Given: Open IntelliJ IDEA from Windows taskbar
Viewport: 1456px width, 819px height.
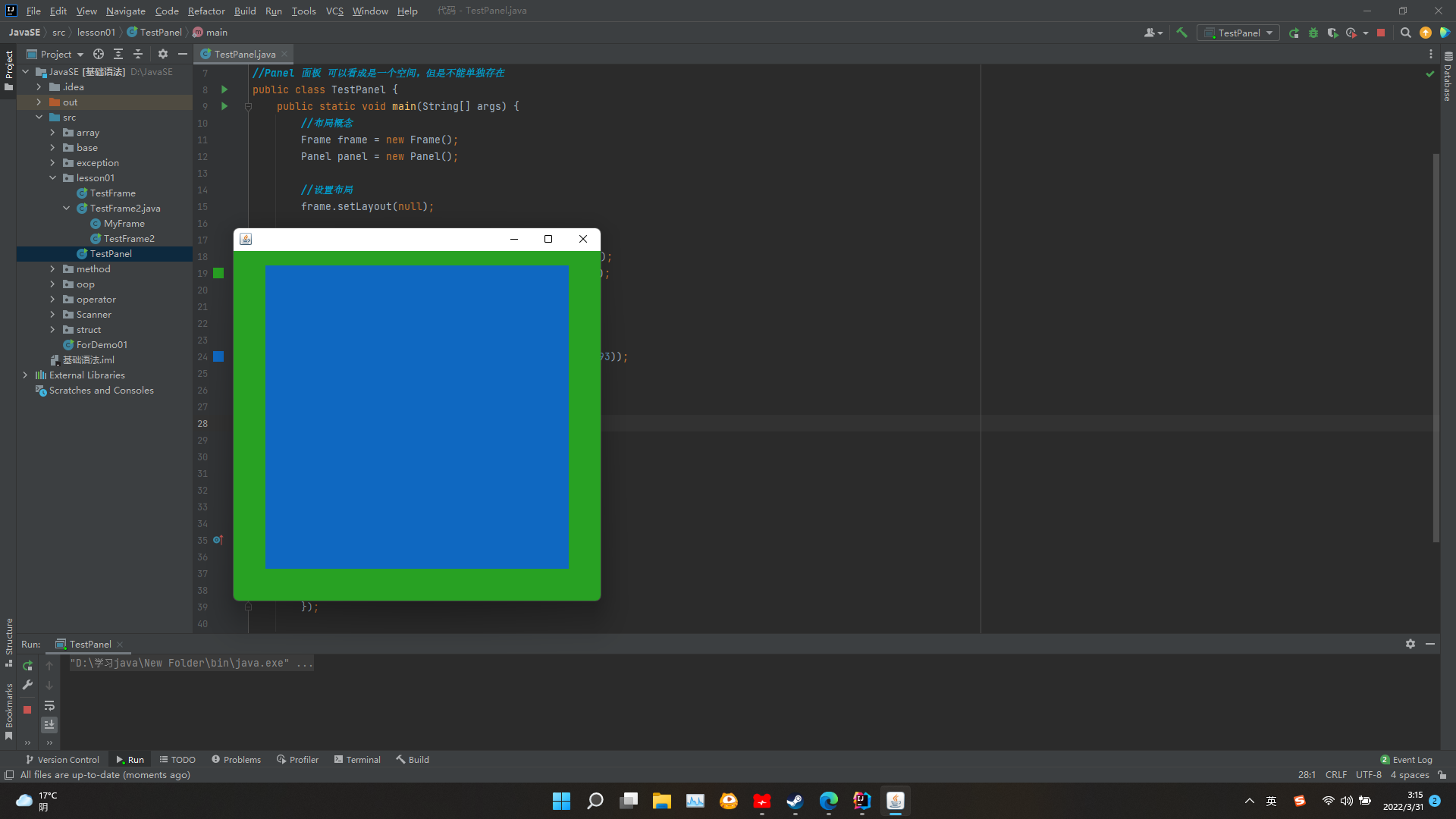Looking at the screenshot, I should [x=861, y=801].
